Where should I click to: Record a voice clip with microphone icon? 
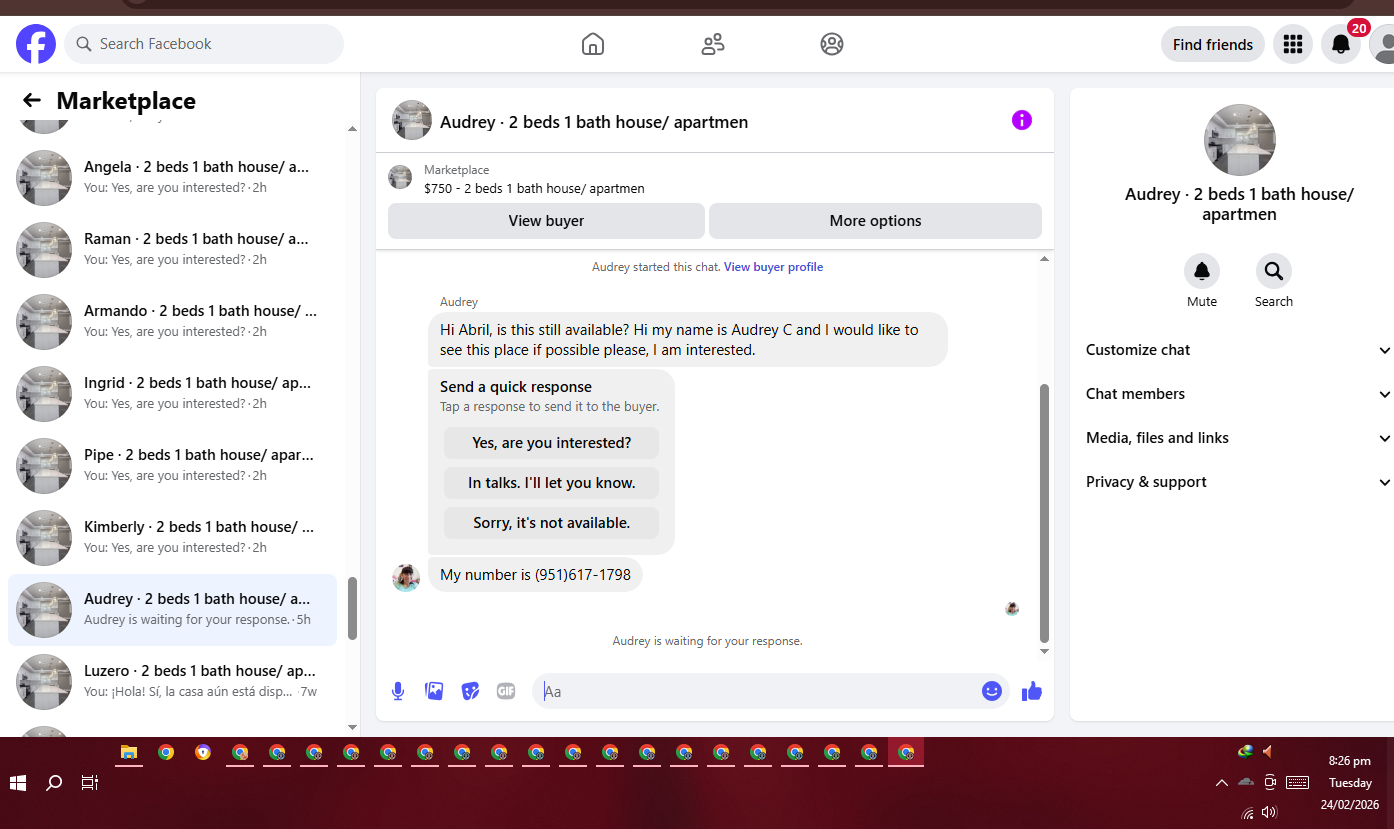(x=398, y=691)
